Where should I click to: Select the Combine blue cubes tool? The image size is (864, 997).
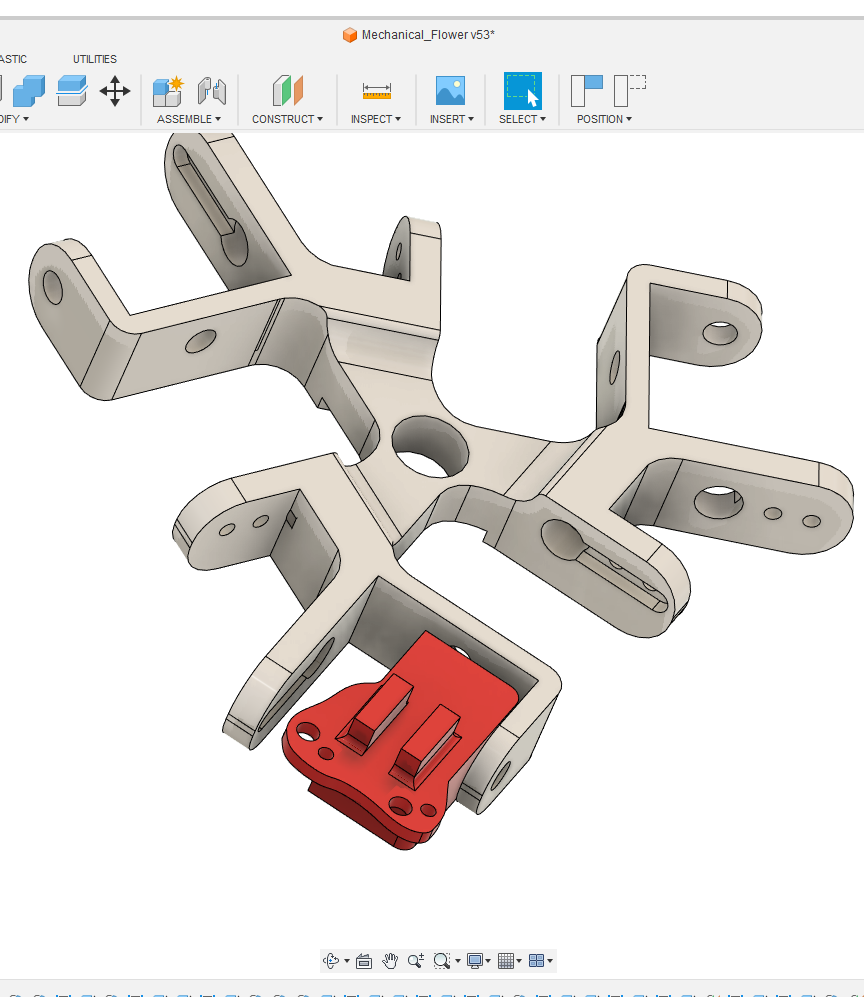[29, 91]
